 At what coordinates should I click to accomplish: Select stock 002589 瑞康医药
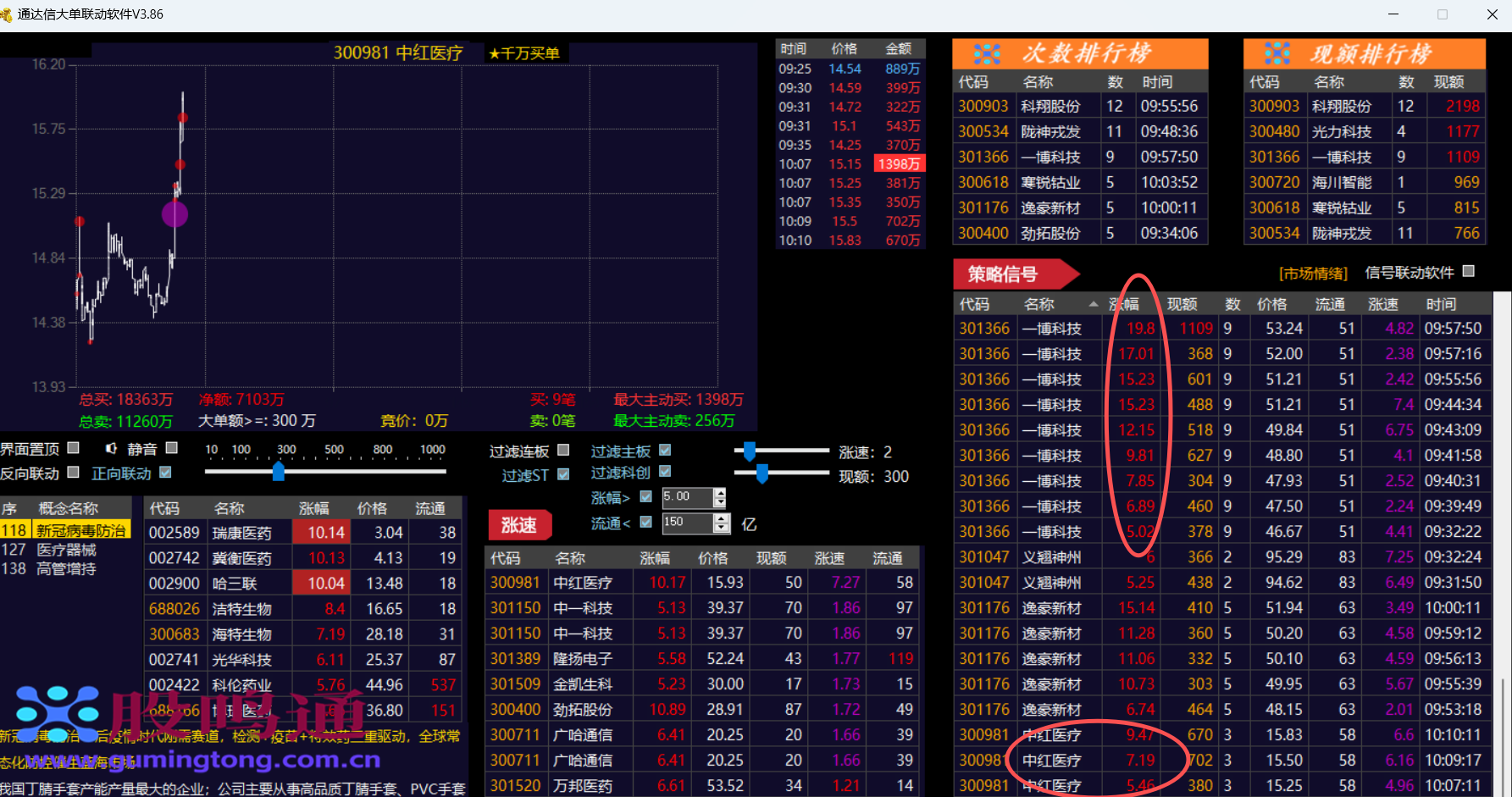(303, 533)
